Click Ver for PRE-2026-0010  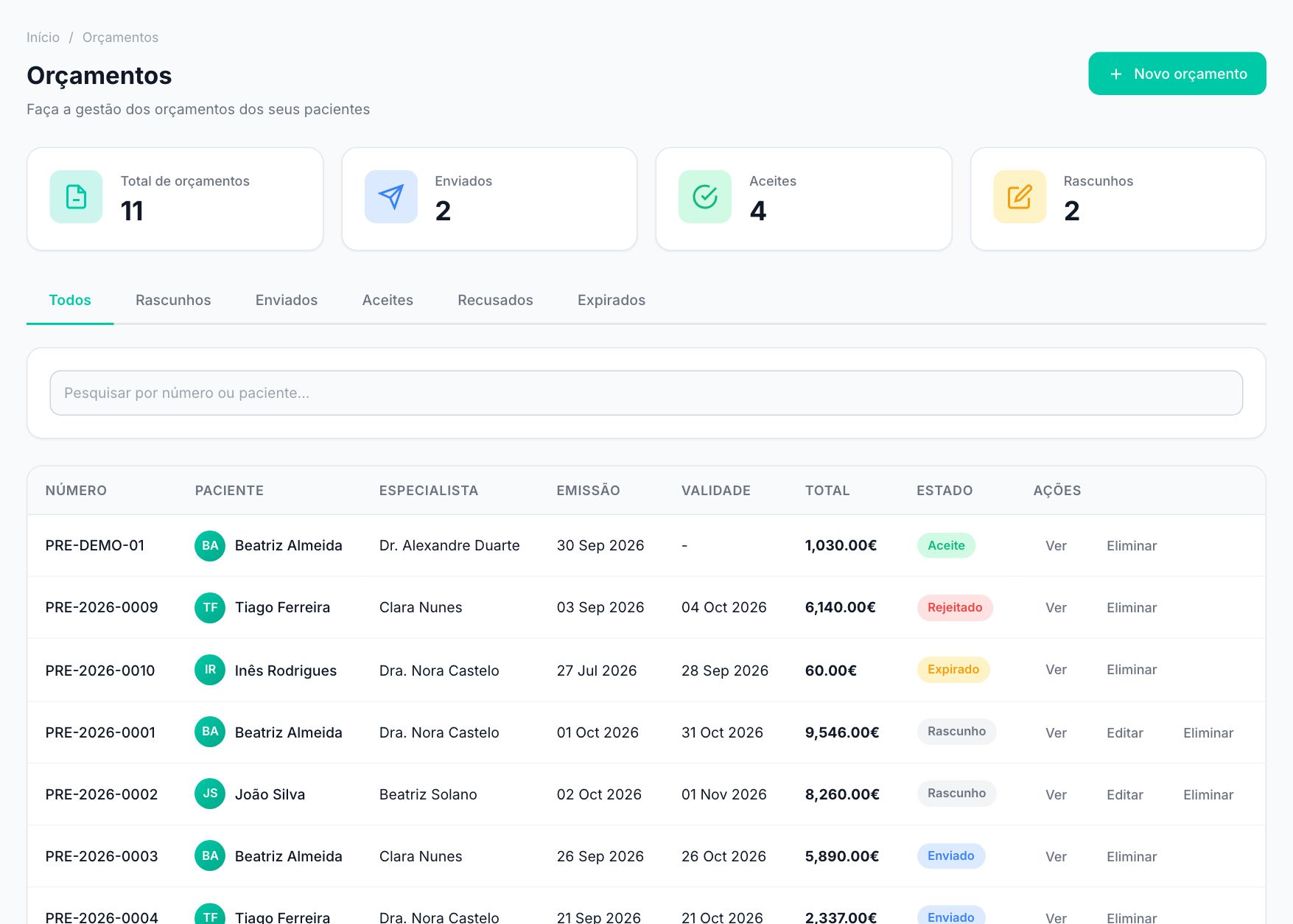(x=1056, y=669)
